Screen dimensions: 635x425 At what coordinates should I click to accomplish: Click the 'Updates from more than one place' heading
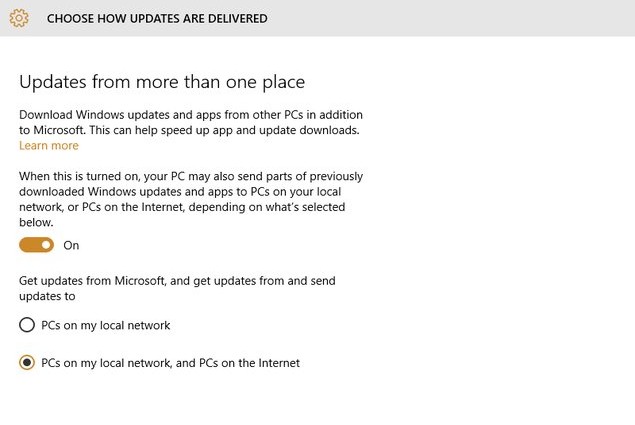[162, 82]
